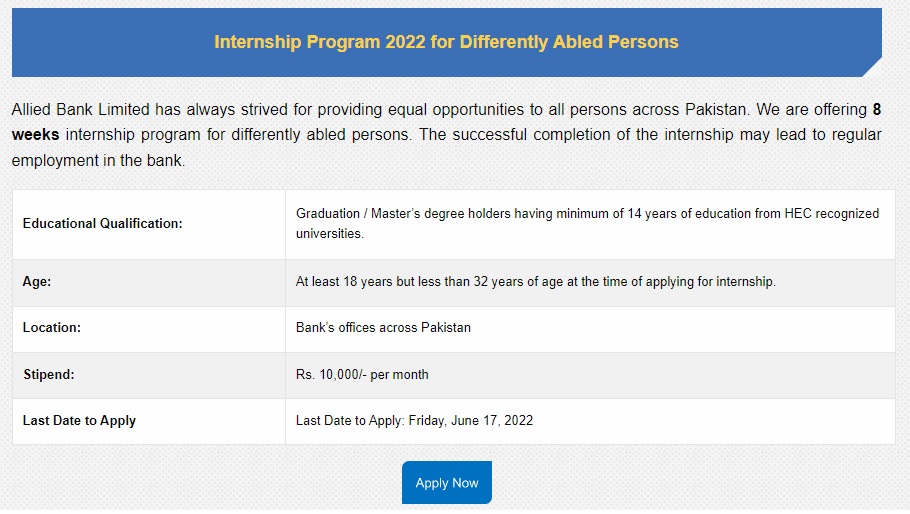Viewport: 910px width, 514px height.
Task: Click 'Bank's offices across Pakistan' text
Action: (383, 327)
